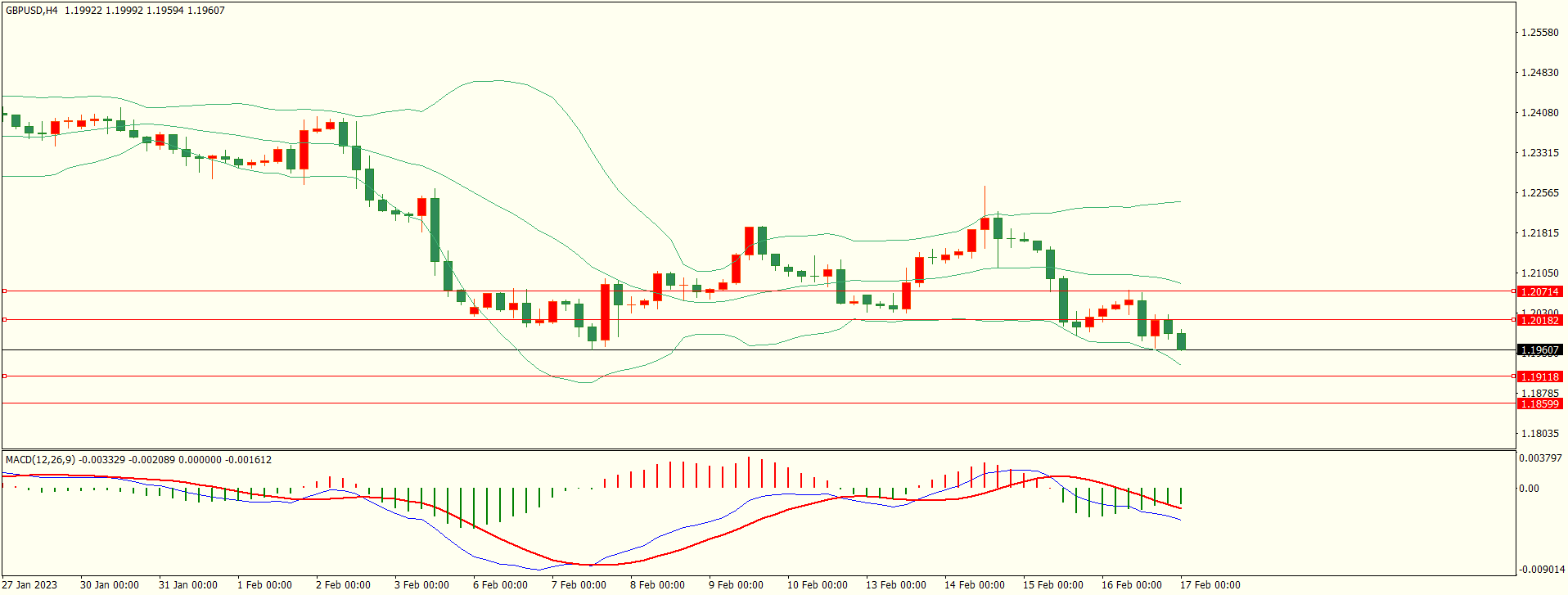The width and height of the screenshot is (1568, 595).
Task: Select the red 1.20182 price level tag
Action: 1539,320
